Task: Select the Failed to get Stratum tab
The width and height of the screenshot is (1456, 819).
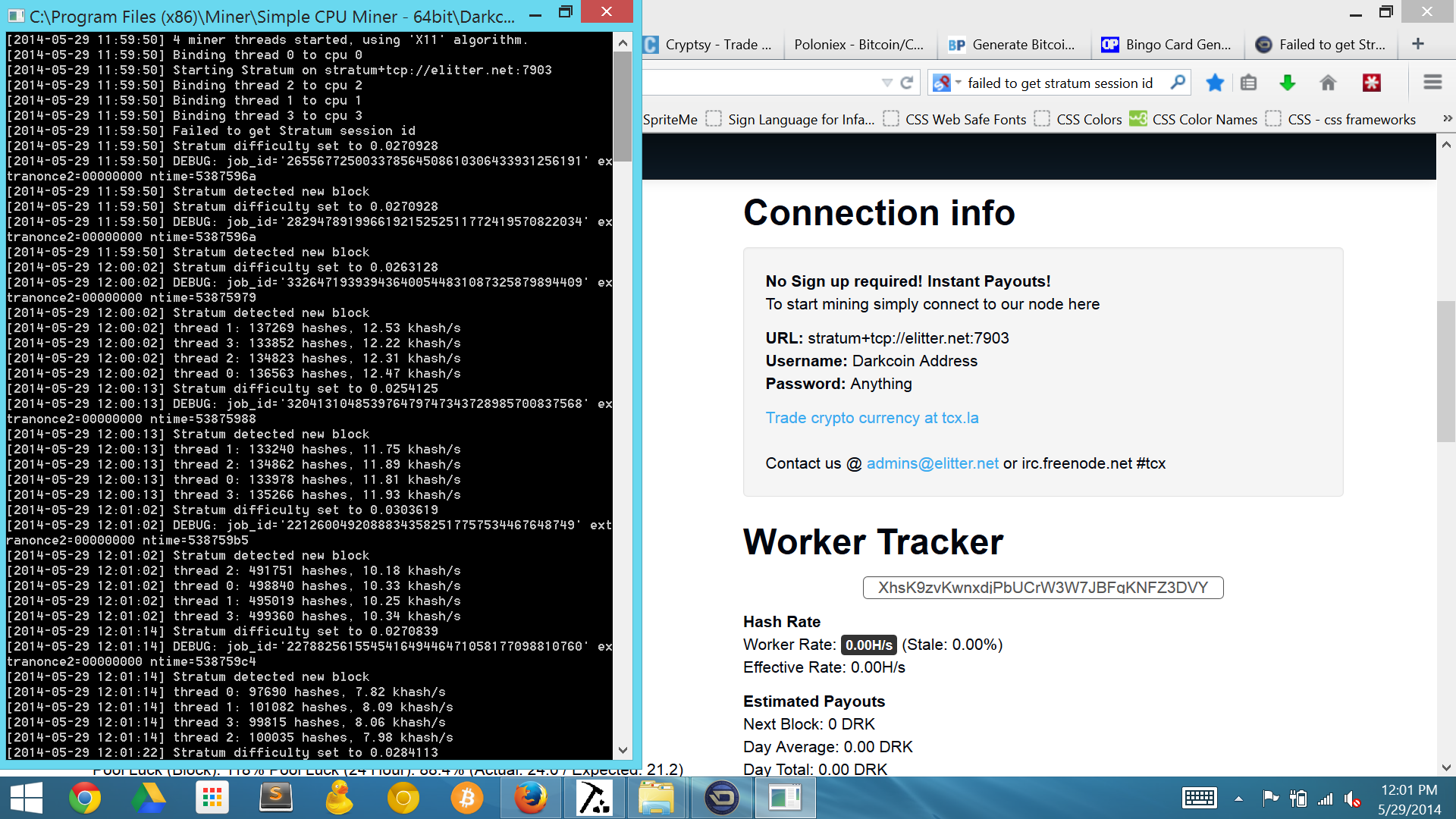Action: coord(1320,45)
